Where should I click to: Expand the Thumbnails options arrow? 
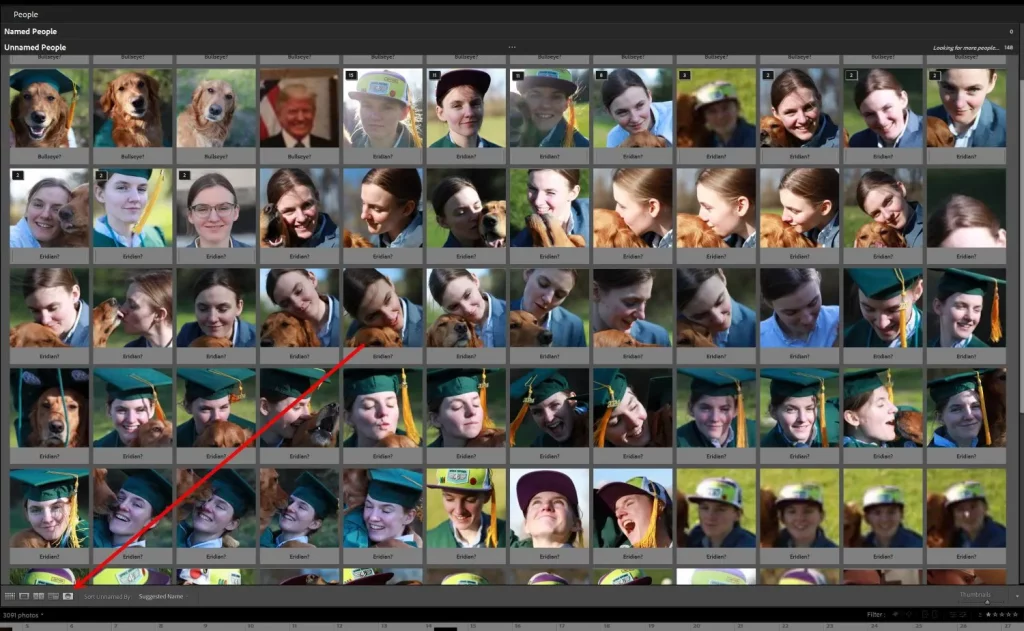(1018, 596)
